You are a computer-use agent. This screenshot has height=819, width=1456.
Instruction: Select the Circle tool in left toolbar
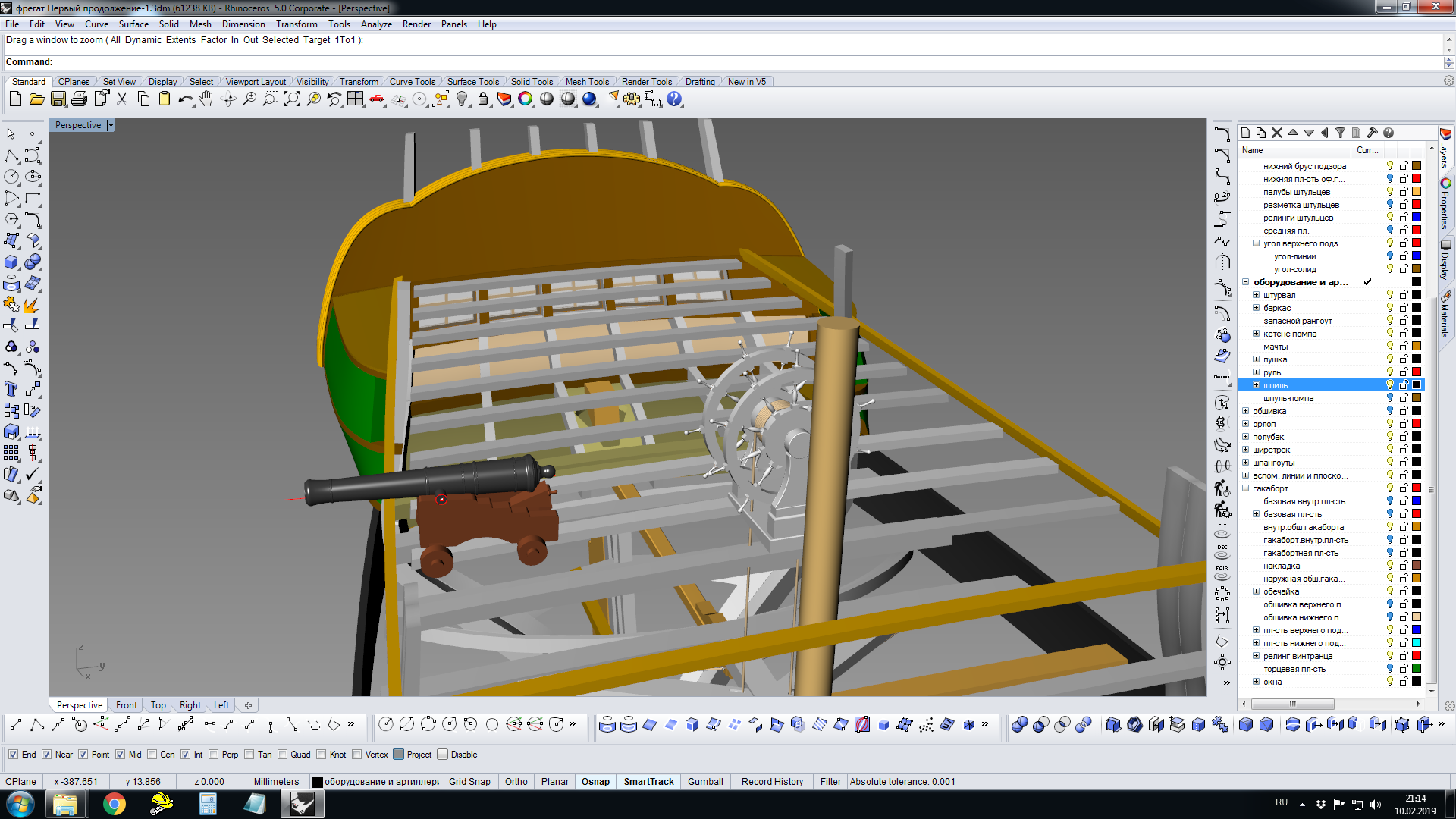coord(11,177)
